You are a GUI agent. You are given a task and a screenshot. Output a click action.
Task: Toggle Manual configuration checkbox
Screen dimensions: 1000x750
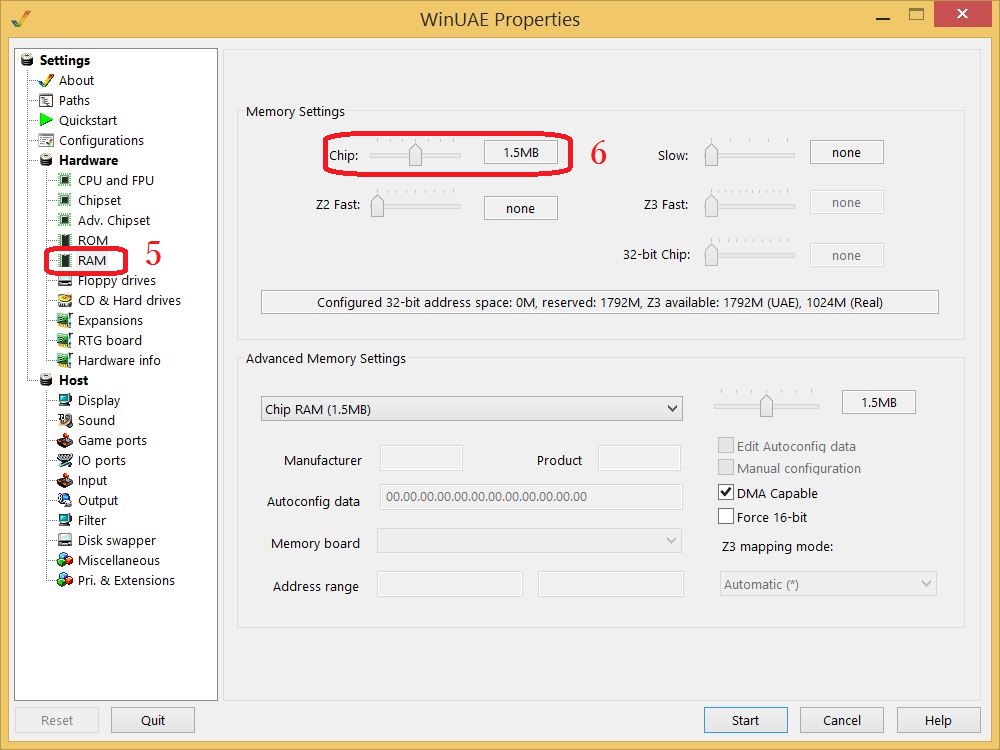point(726,467)
